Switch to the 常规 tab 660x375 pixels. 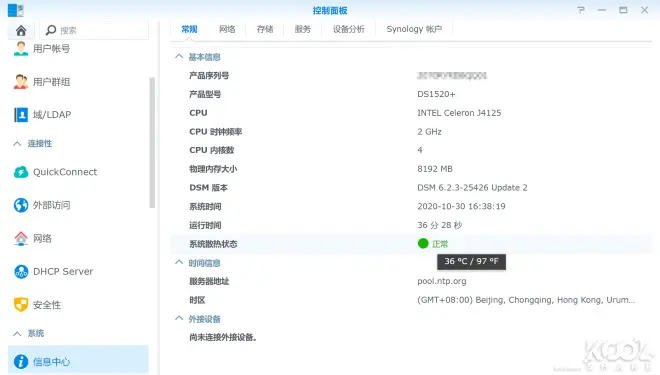[x=189, y=29]
